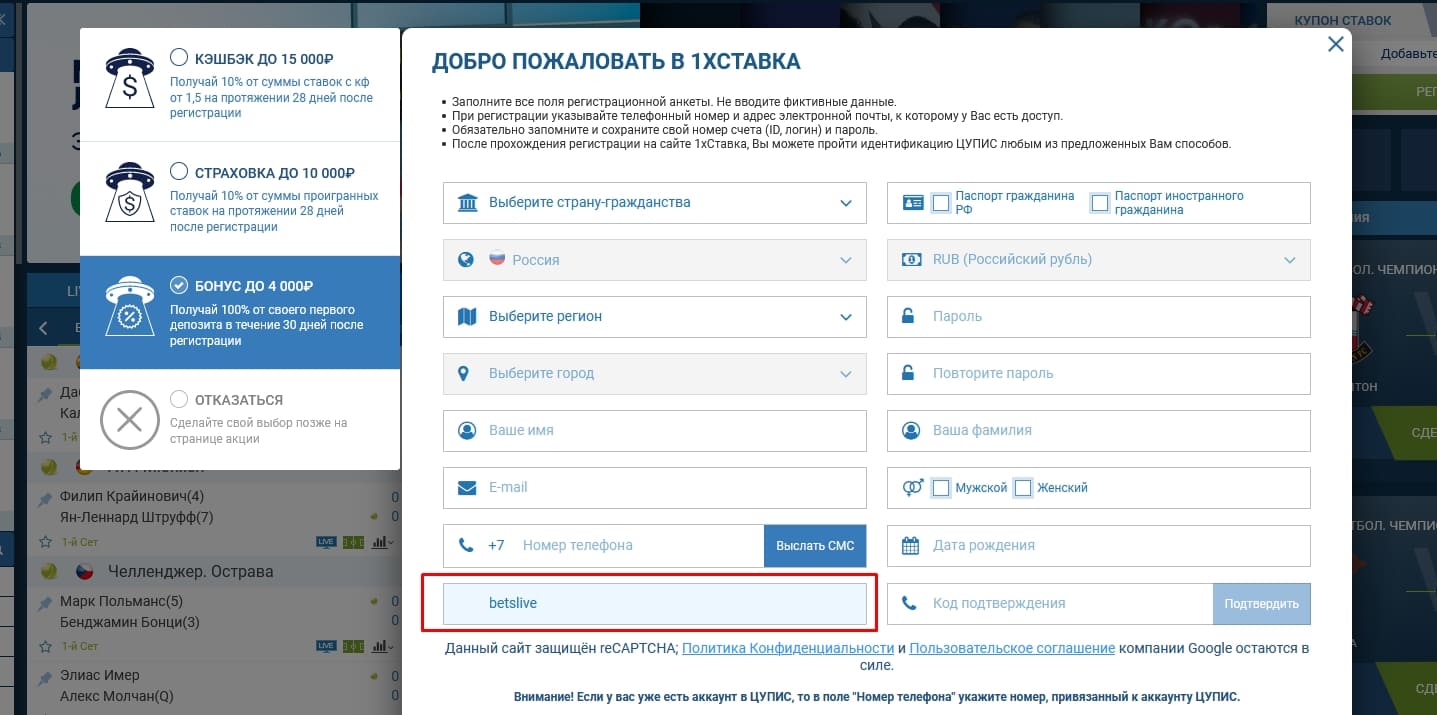The width and height of the screenshot is (1437, 715).
Task: Click the pin icon next to Марк Польманс
Action: point(44,604)
